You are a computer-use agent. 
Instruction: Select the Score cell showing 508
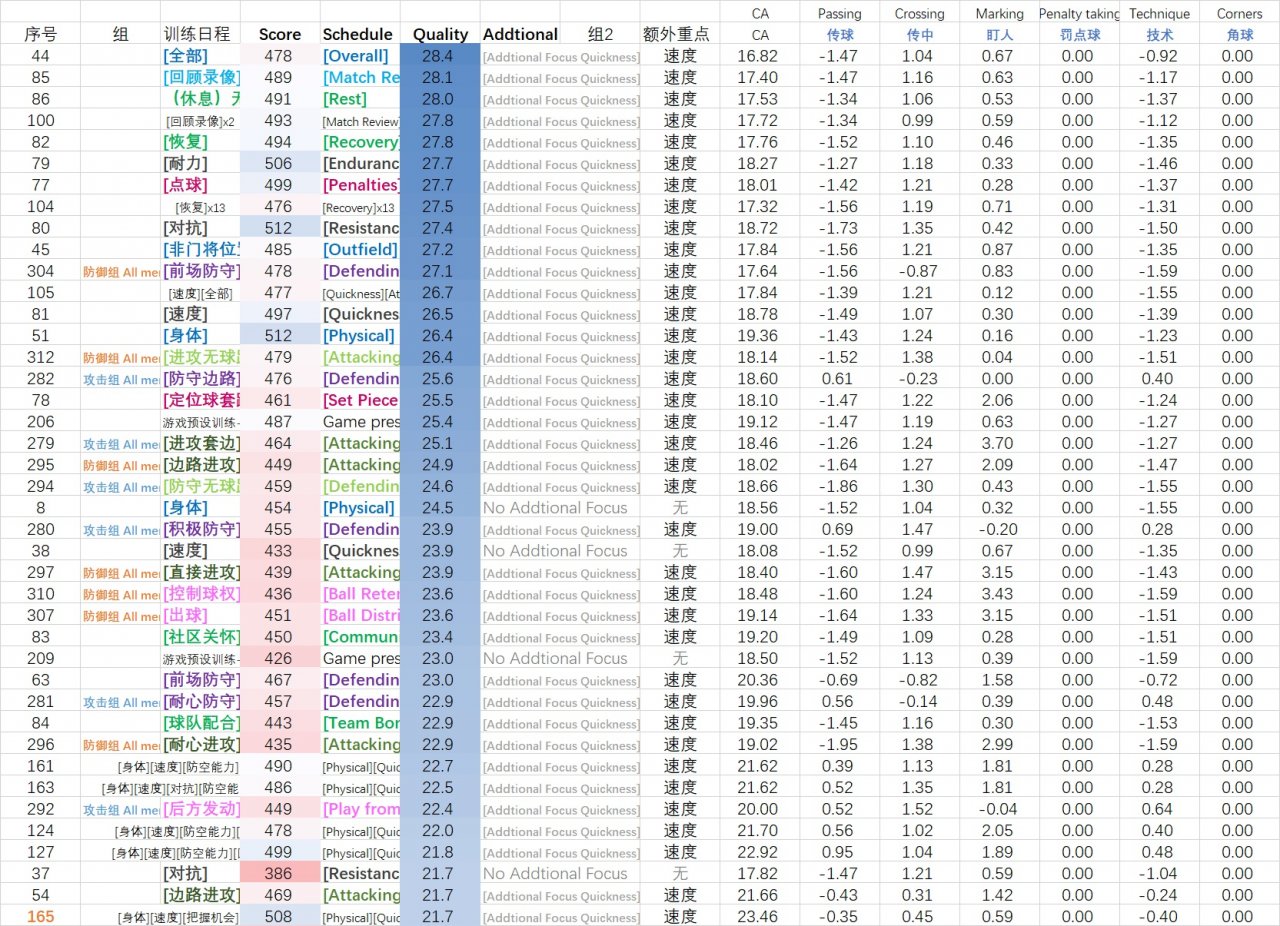[x=280, y=917]
